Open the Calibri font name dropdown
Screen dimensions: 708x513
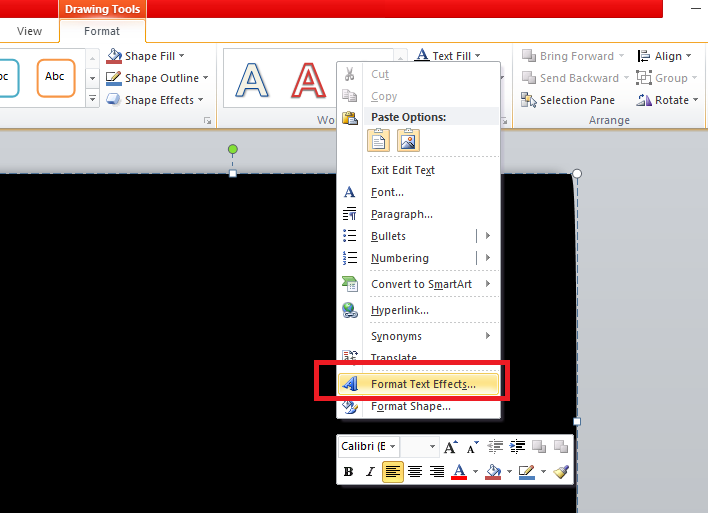click(369, 447)
